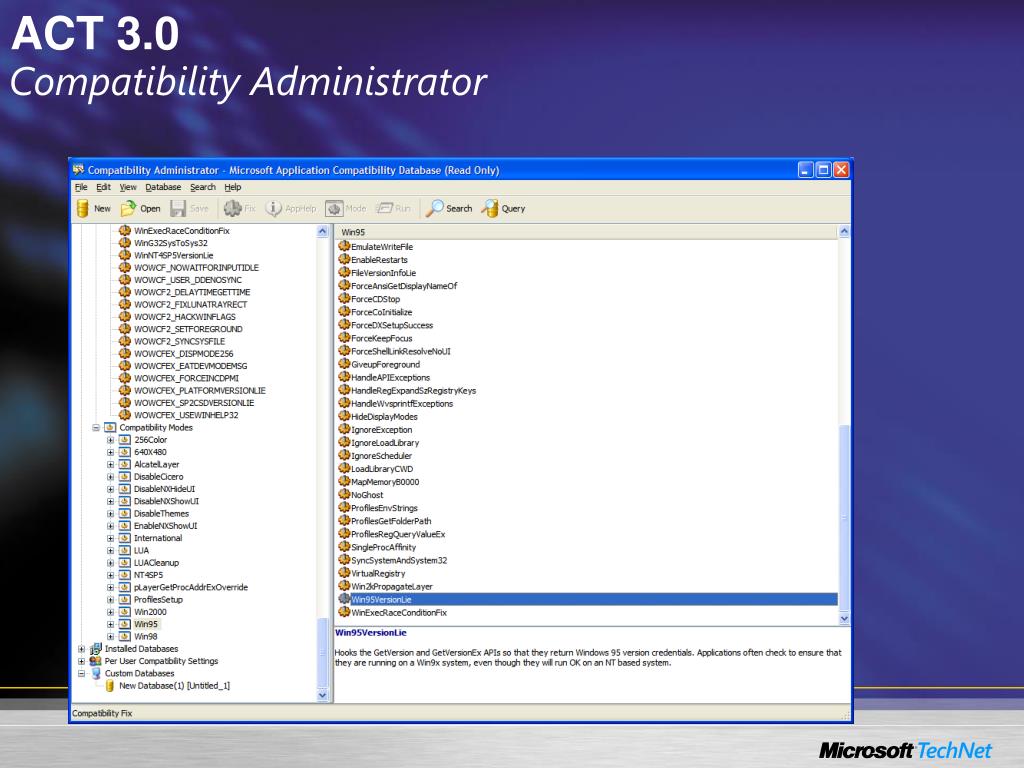Click the Win95 column header in right pane
1024x768 pixels.
[x=586, y=232]
